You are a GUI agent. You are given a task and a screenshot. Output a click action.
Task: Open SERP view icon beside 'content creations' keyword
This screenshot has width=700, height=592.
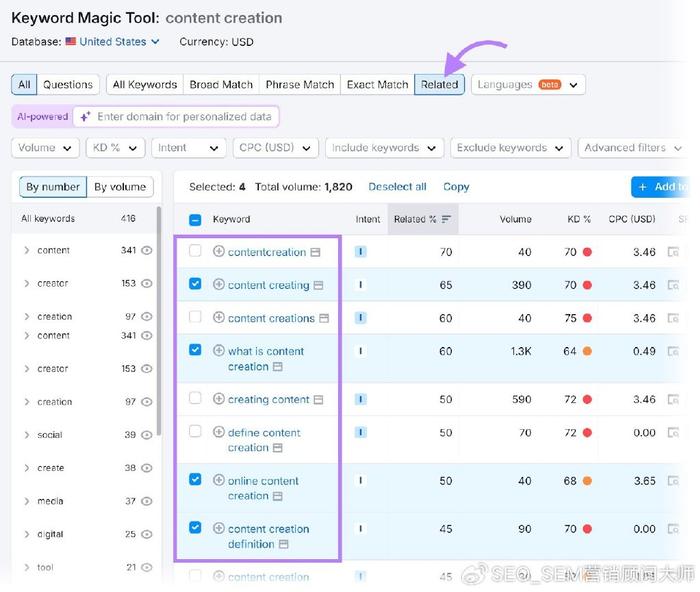(324, 318)
